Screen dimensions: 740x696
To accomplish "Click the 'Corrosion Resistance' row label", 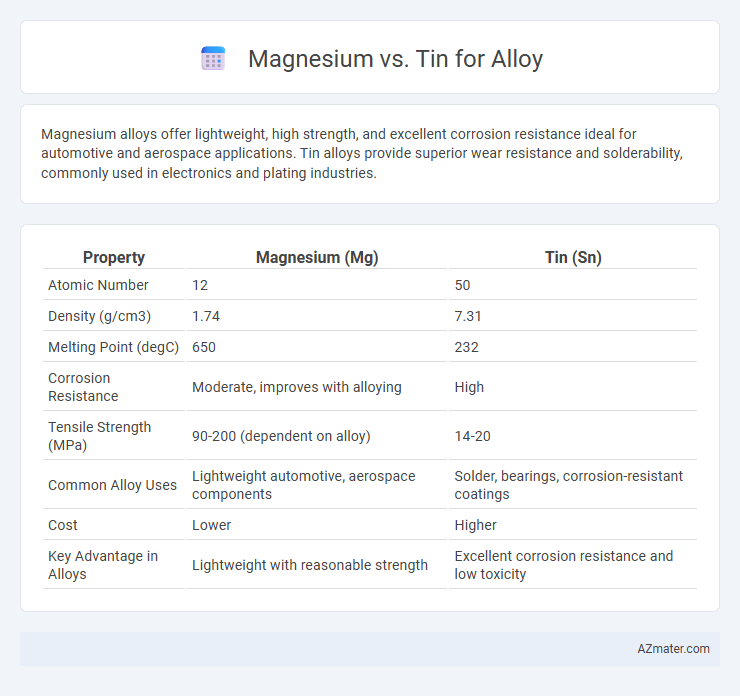I will pyautogui.click(x=83, y=387).
